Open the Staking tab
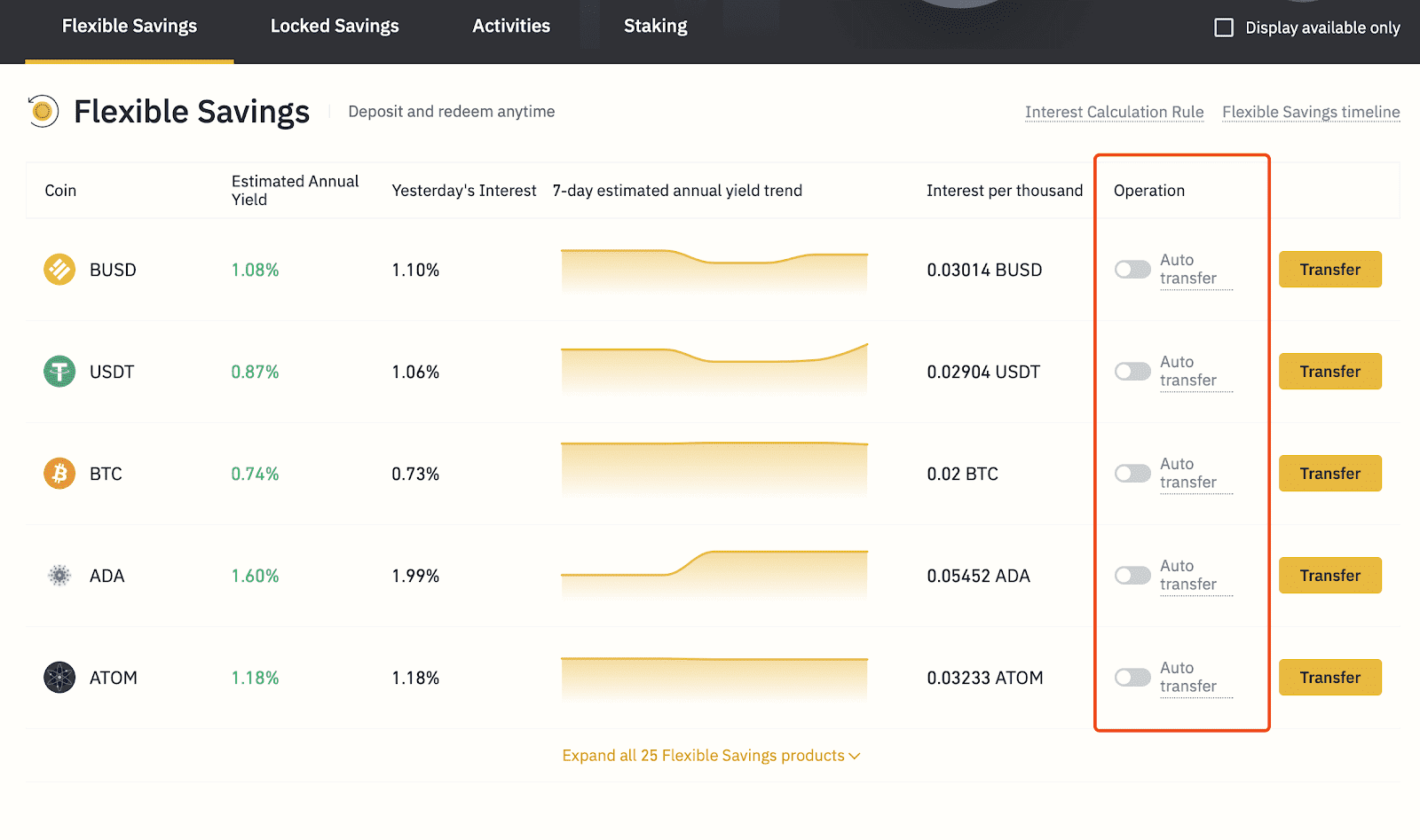 click(x=656, y=27)
